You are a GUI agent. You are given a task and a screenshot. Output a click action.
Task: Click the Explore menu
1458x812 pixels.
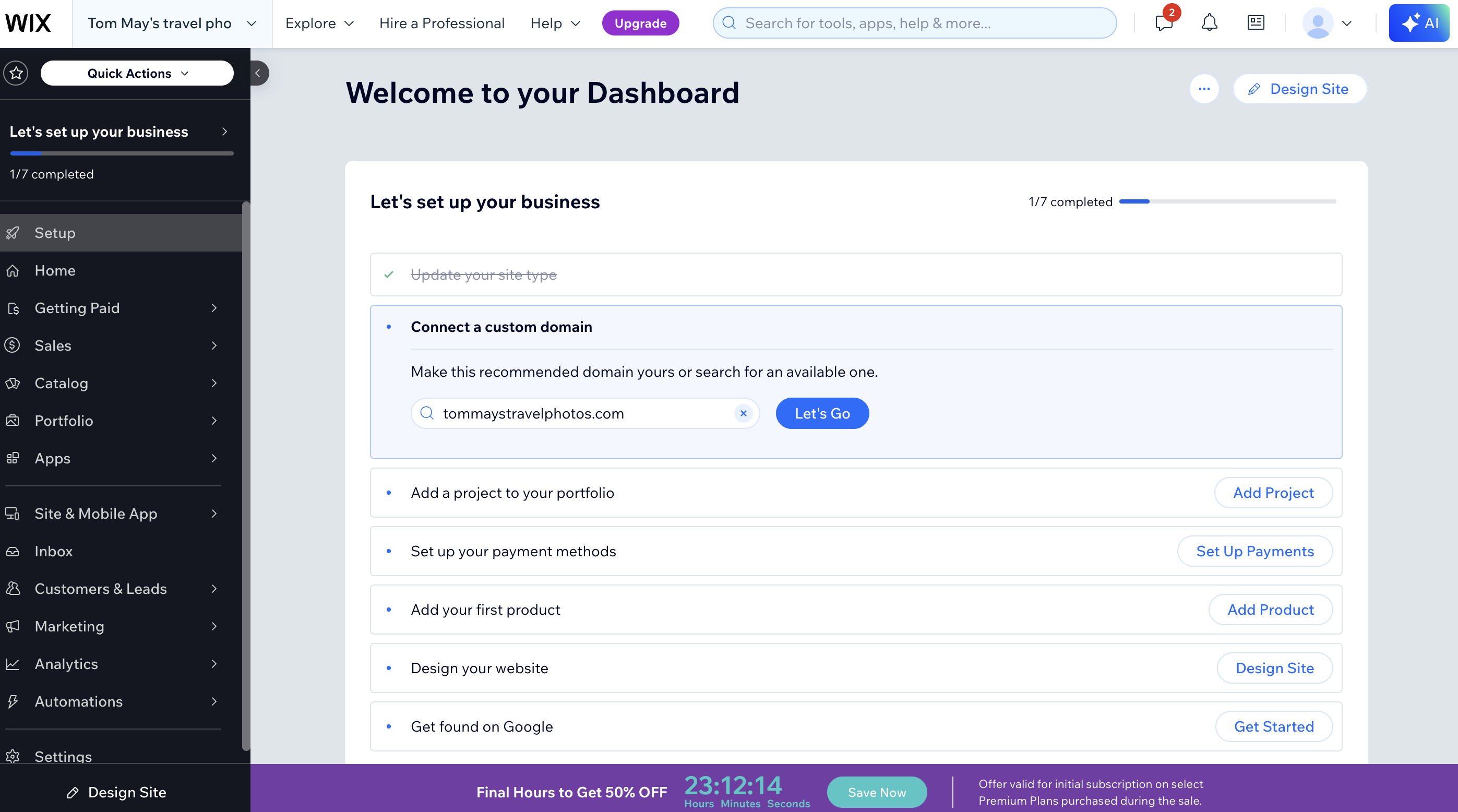(x=319, y=23)
